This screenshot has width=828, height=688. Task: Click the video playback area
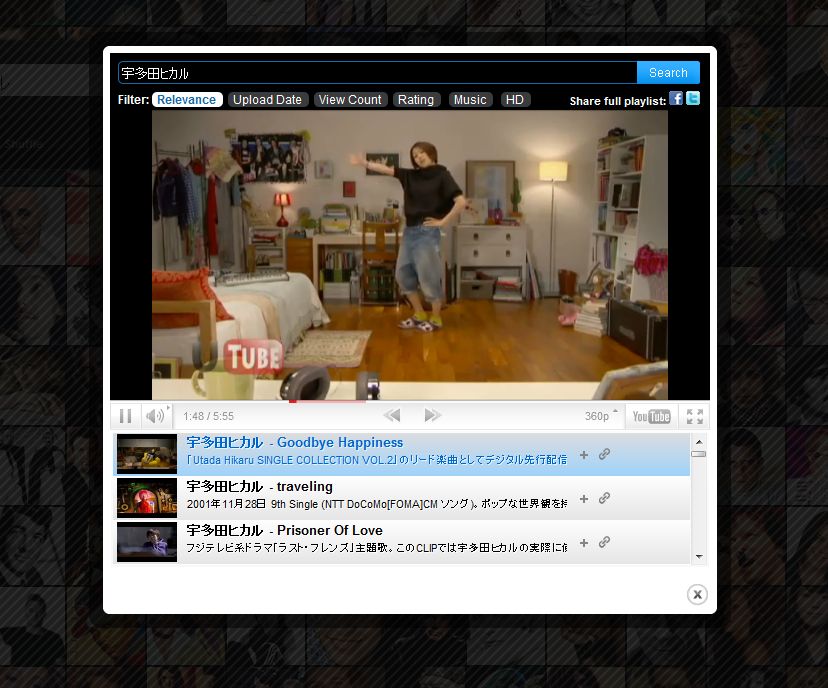[x=410, y=255]
